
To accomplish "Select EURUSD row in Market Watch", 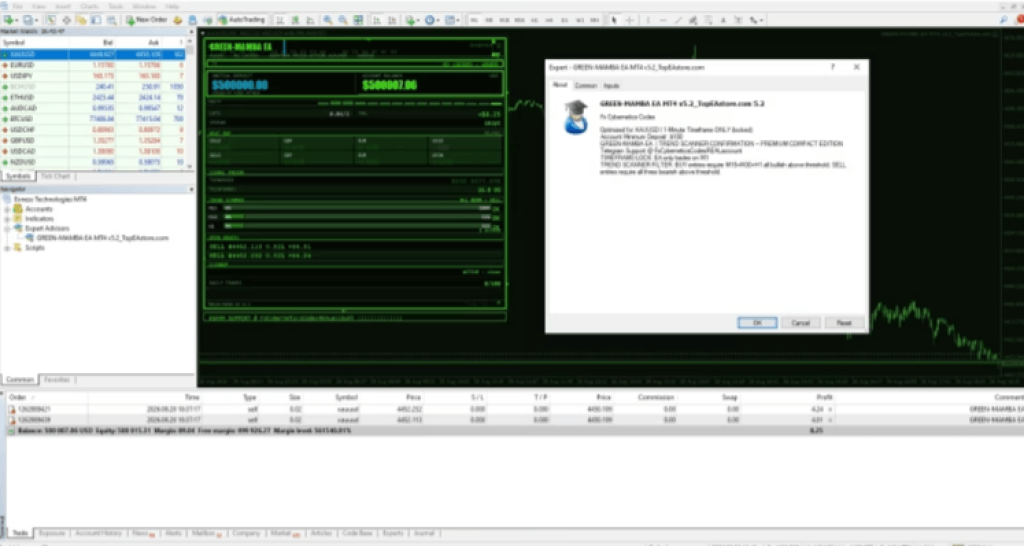I will tap(93, 65).
